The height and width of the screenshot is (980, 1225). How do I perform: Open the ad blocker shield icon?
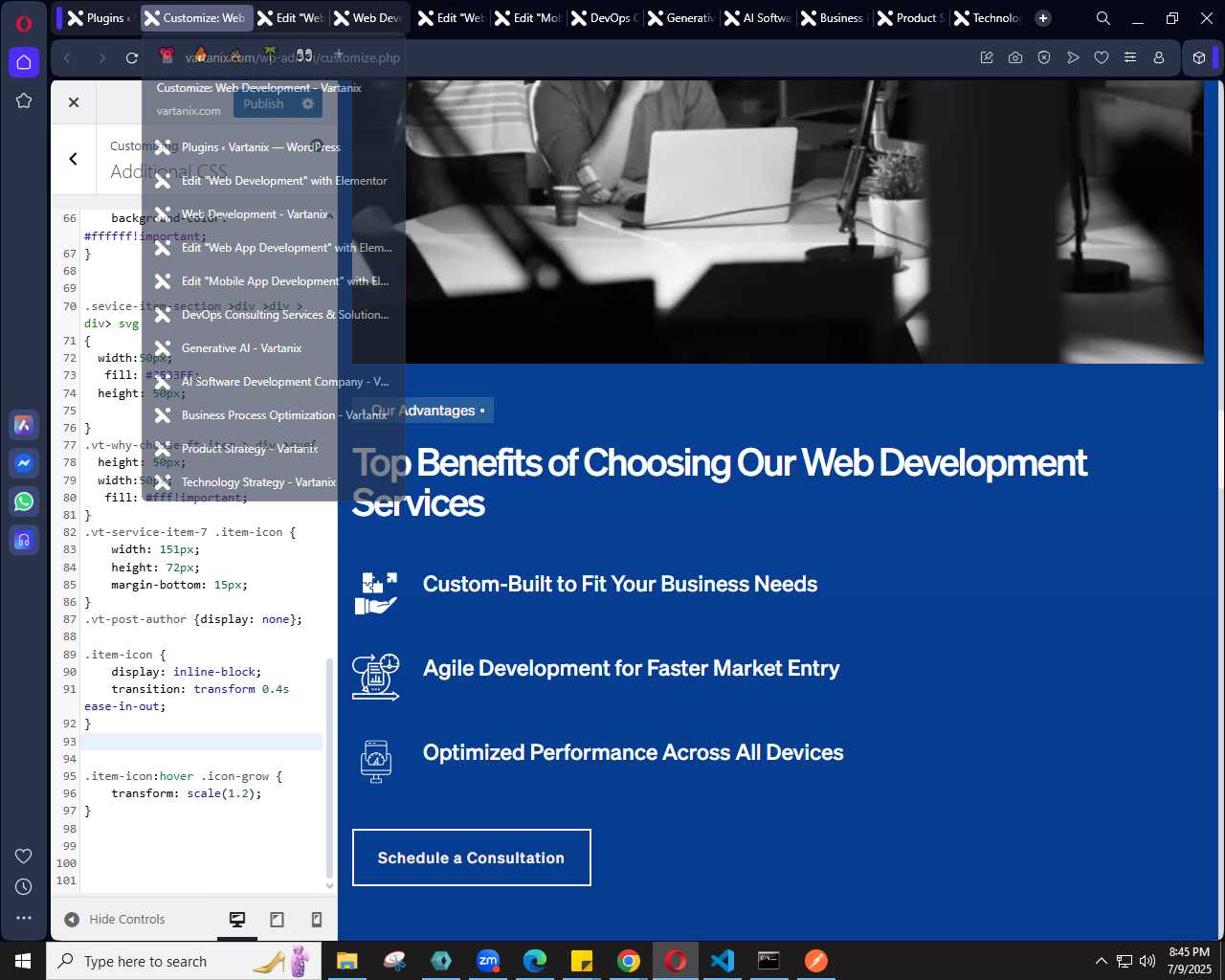[1044, 58]
